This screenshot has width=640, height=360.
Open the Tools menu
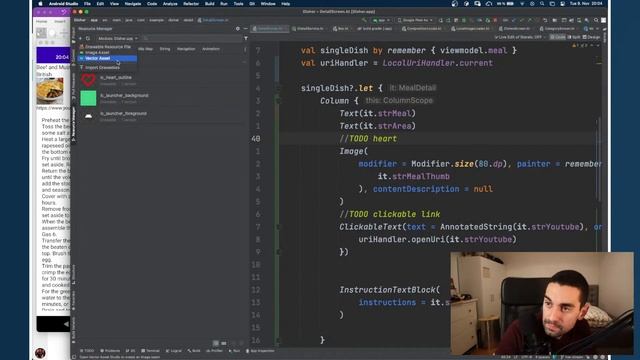click(238, 4)
